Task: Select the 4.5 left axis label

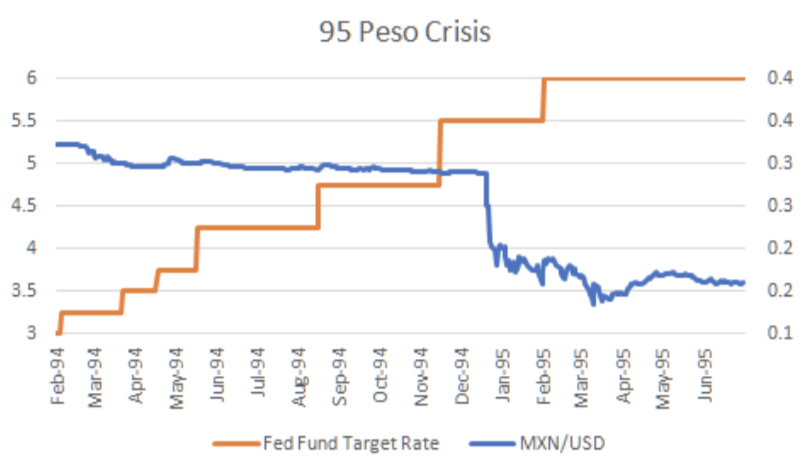Action: (x=24, y=206)
